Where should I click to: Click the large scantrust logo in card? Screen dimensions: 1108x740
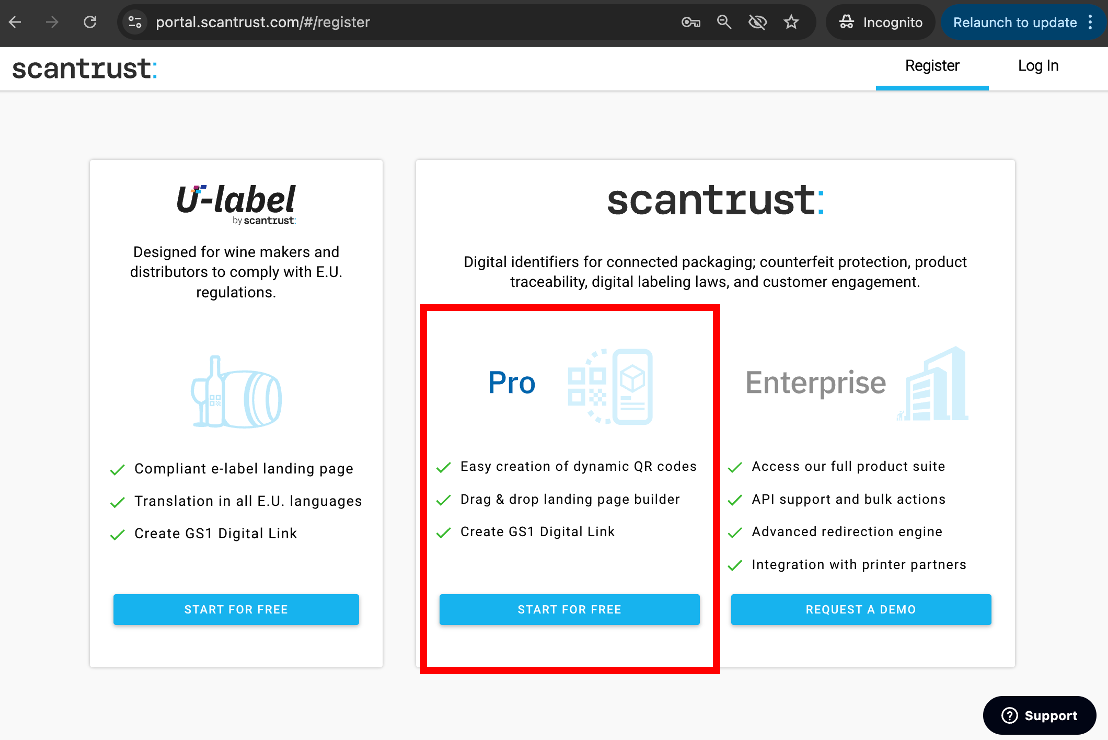(x=715, y=199)
